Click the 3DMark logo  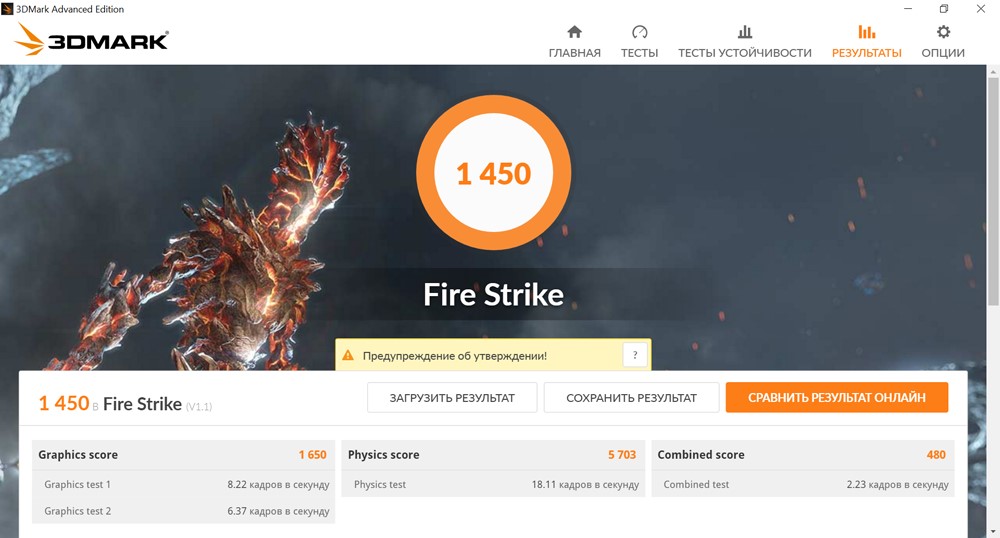coord(91,40)
